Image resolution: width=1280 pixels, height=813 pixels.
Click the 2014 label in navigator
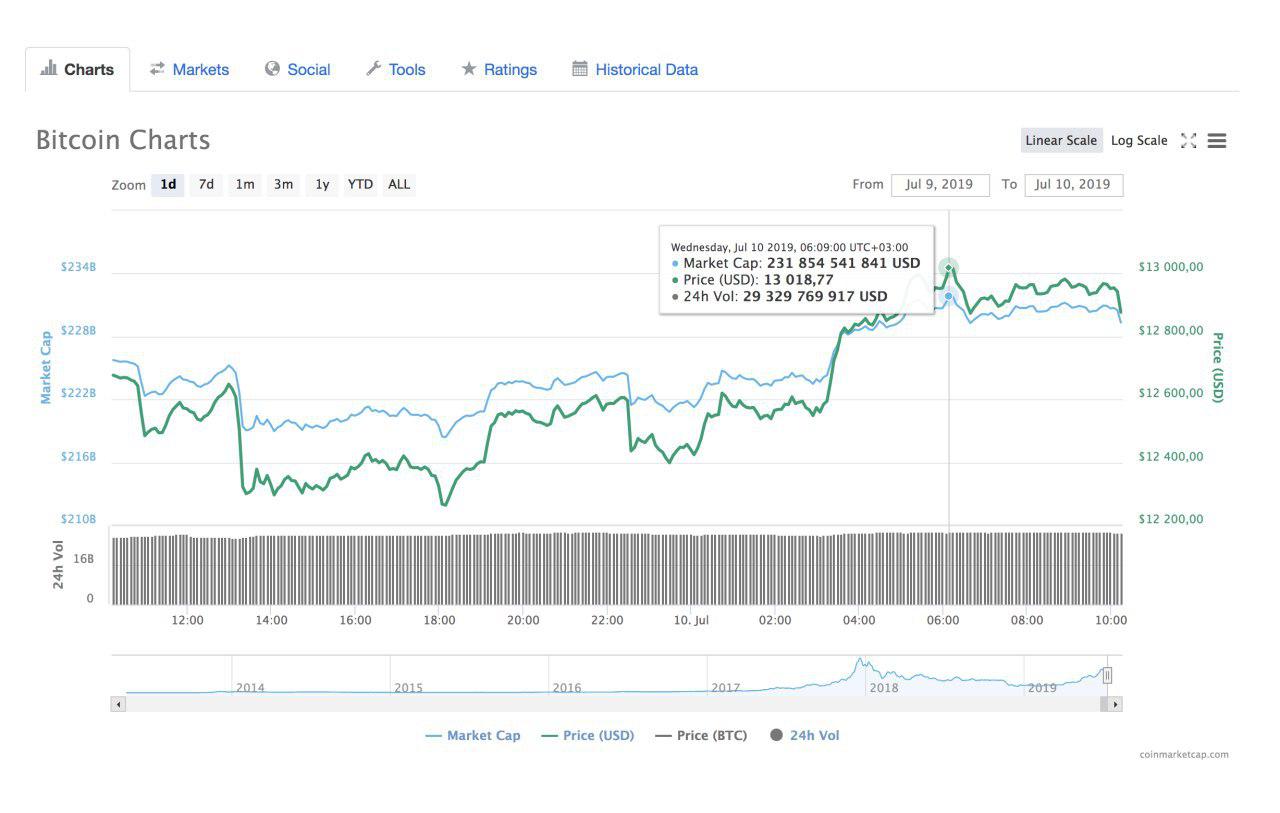[250, 687]
